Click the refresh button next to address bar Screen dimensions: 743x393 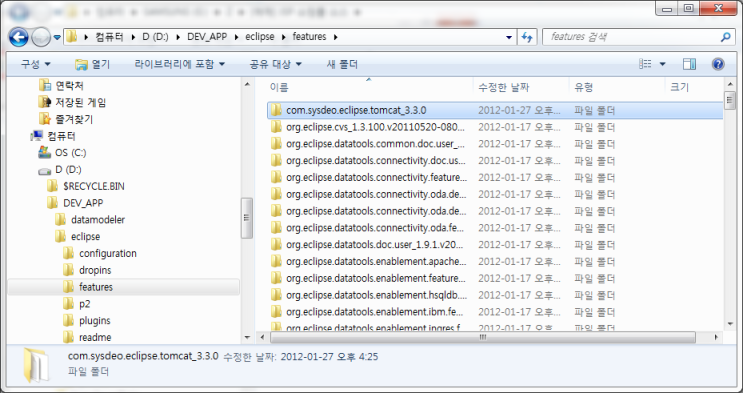click(527, 37)
